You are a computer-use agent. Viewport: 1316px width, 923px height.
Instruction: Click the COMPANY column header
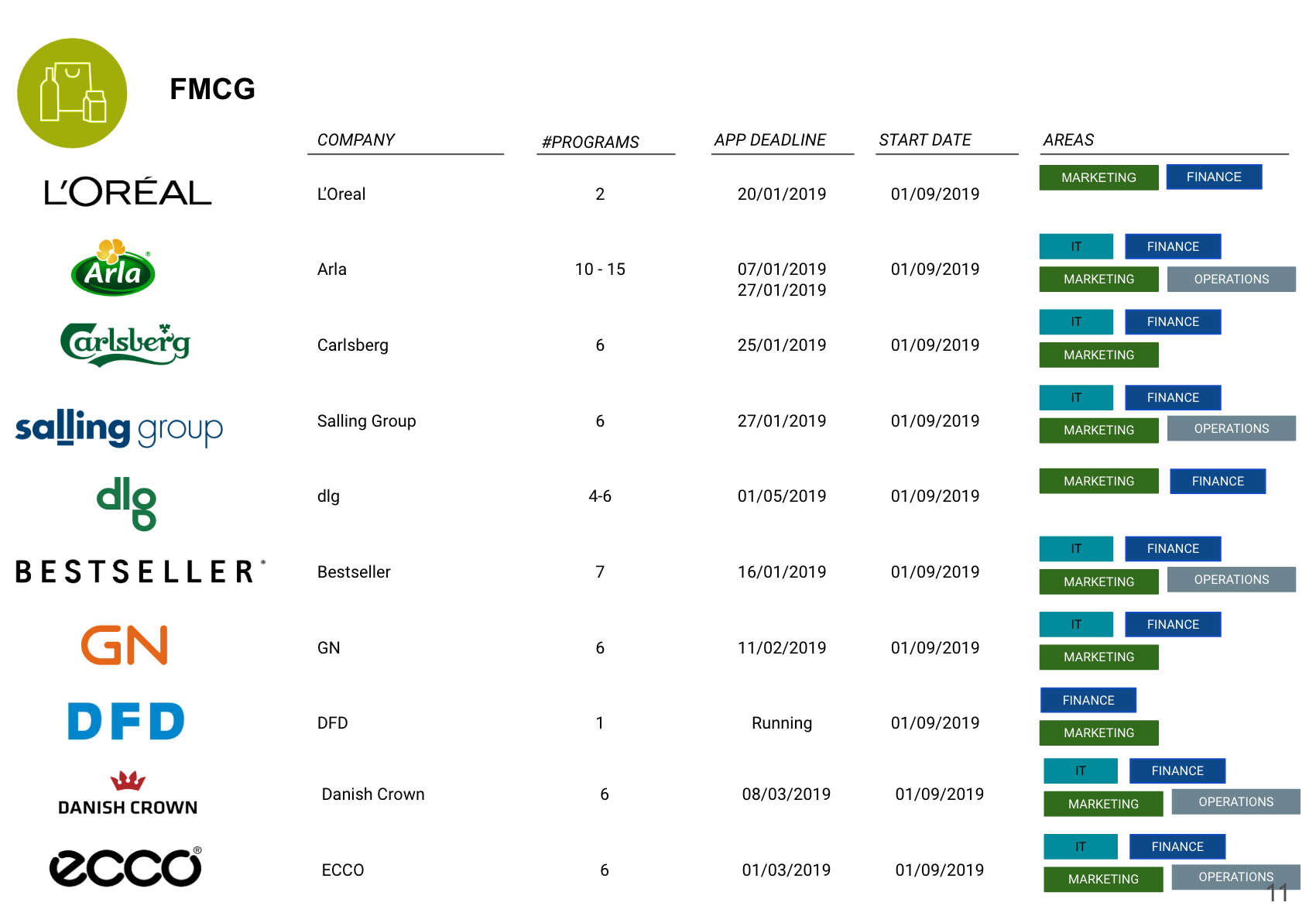(x=356, y=140)
